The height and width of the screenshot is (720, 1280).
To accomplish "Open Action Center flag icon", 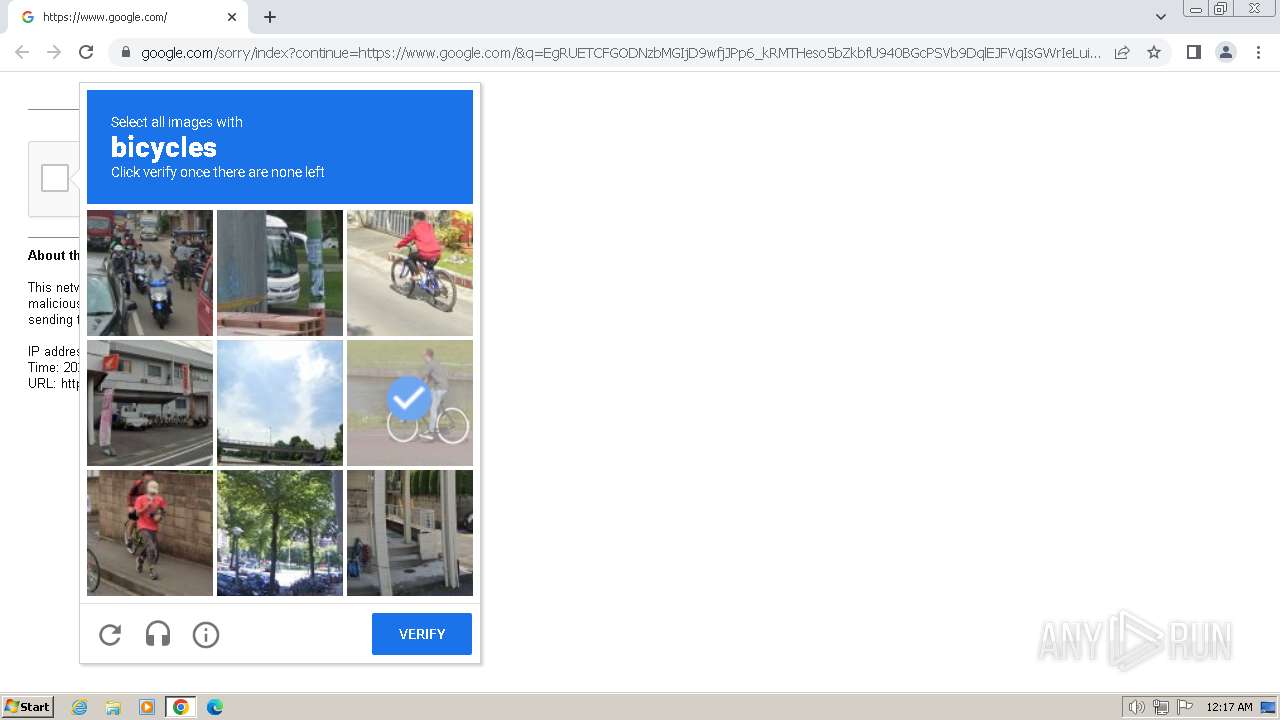I will [1185, 707].
